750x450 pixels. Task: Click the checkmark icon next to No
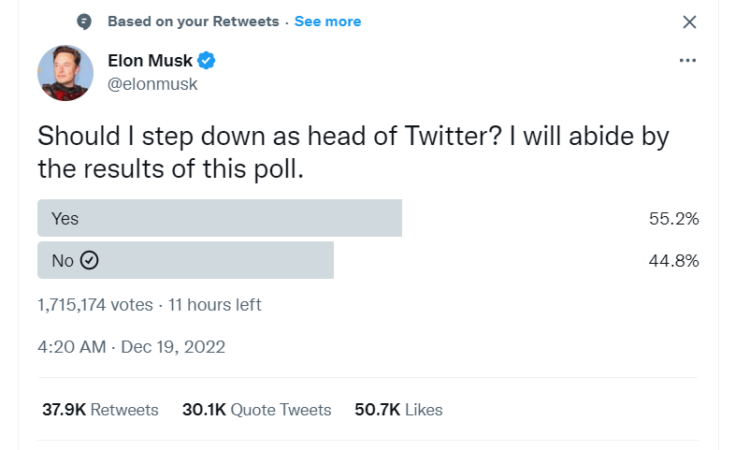89,260
